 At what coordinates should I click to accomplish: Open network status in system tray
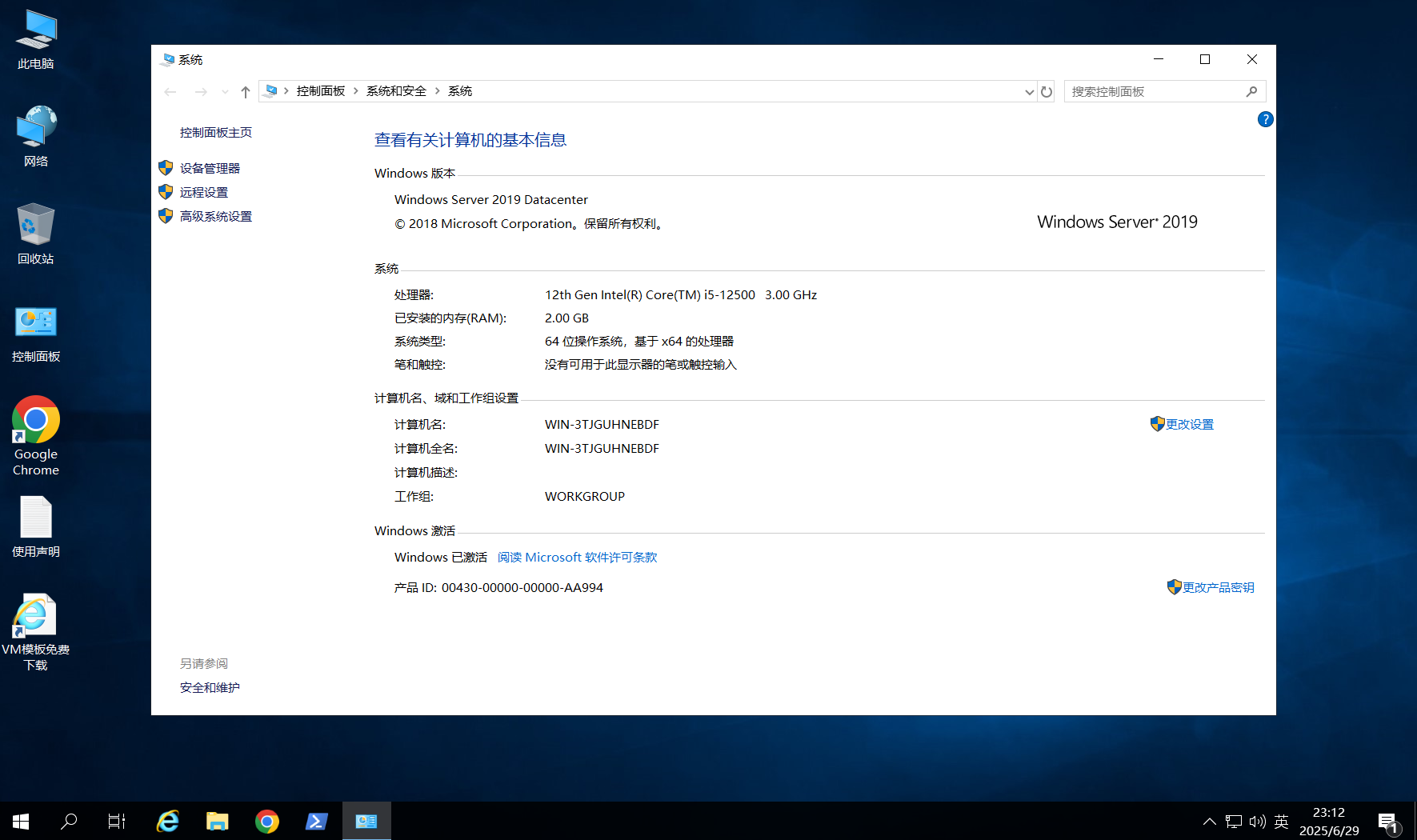[1234, 822]
